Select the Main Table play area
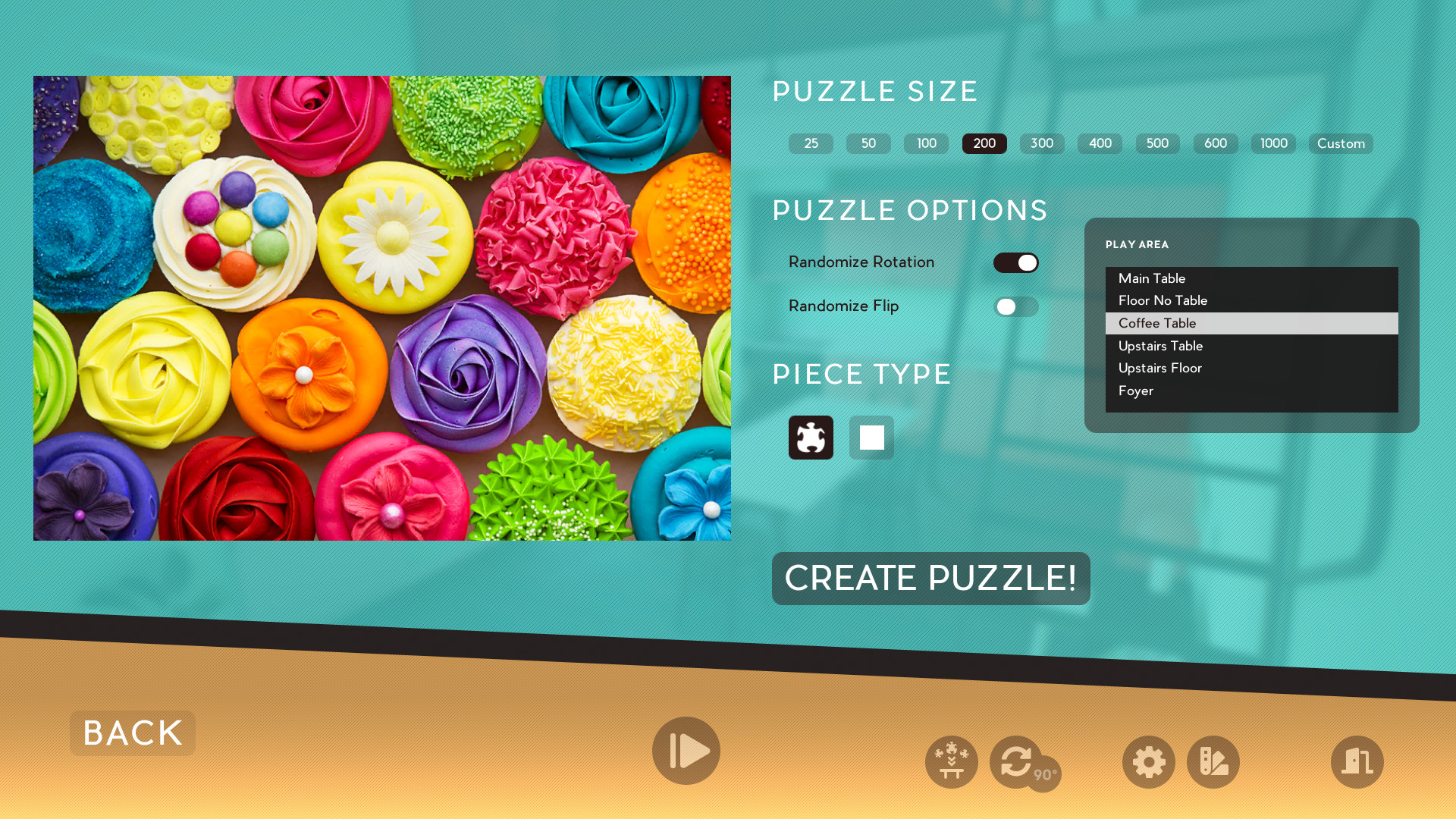The image size is (1456, 819). (1251, 278)
